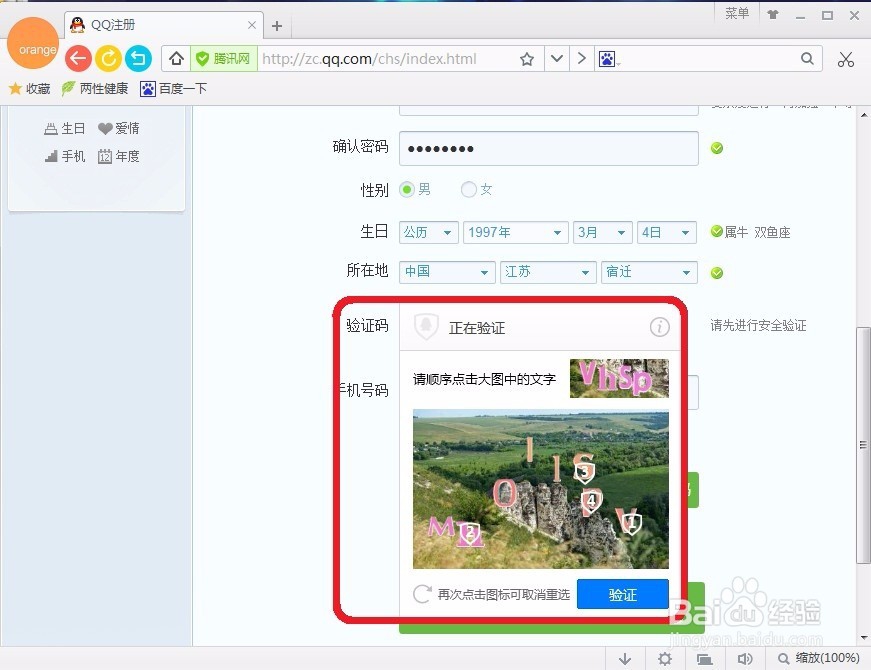Click the scissors screenshot icon beside the address bar
The width and height of the screenshot is (871, 670).
point(845,59)
